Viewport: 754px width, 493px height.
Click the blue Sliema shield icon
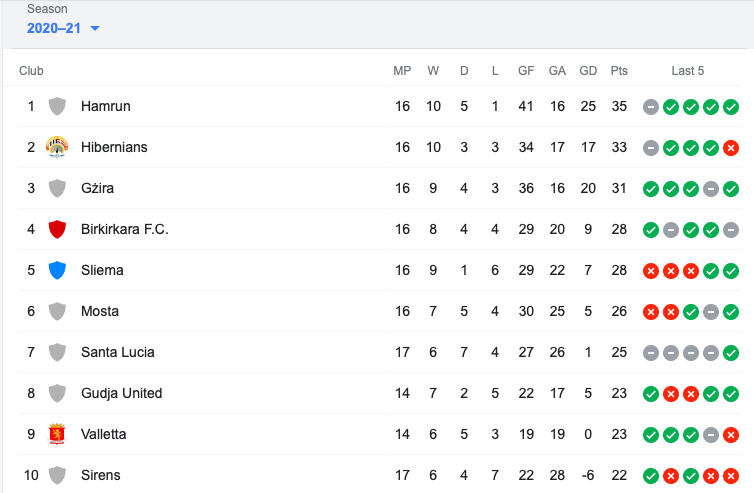57,270
